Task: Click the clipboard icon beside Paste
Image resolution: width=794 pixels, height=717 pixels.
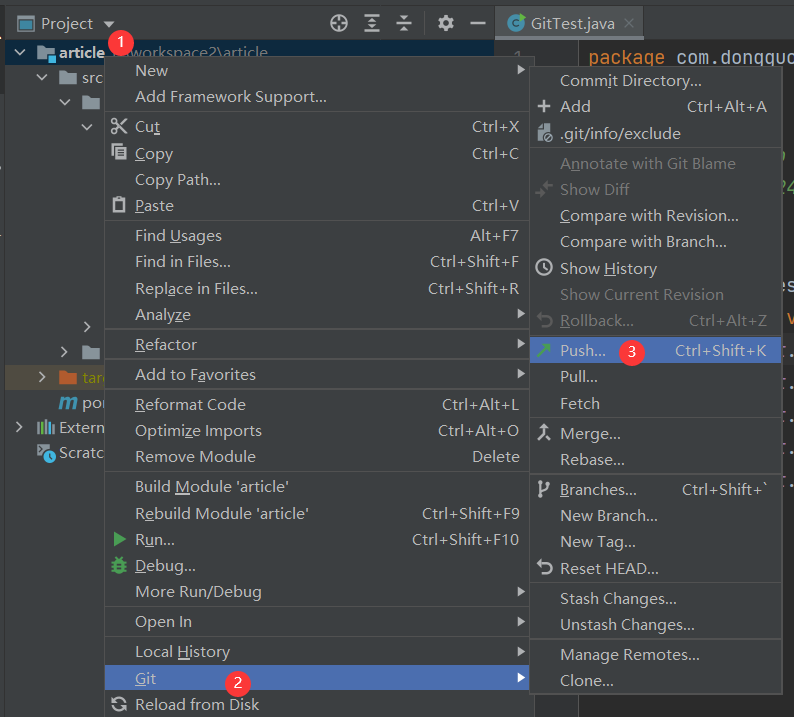Action: (119, 205)
